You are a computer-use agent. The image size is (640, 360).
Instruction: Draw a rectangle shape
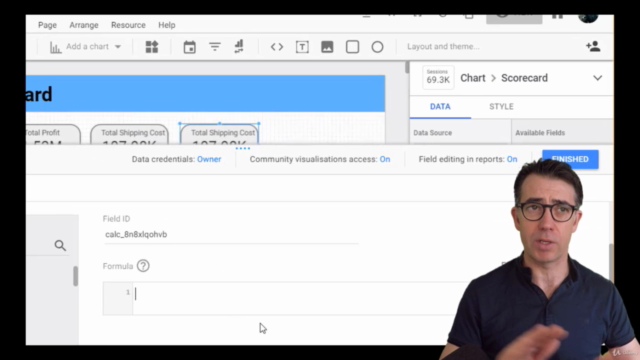pyautogui.click(x=352, y=47)
